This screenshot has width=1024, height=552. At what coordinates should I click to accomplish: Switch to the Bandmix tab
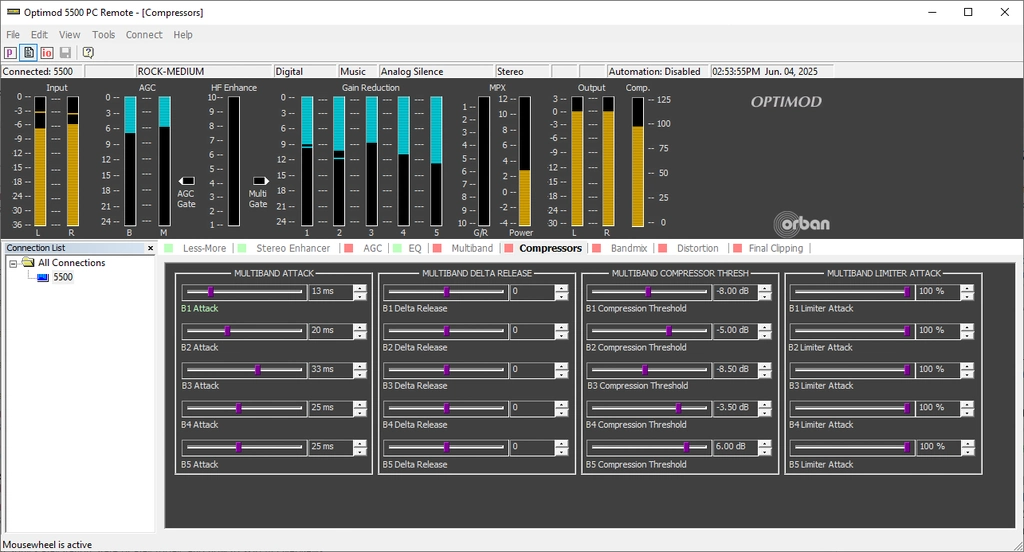pos(629,248)
